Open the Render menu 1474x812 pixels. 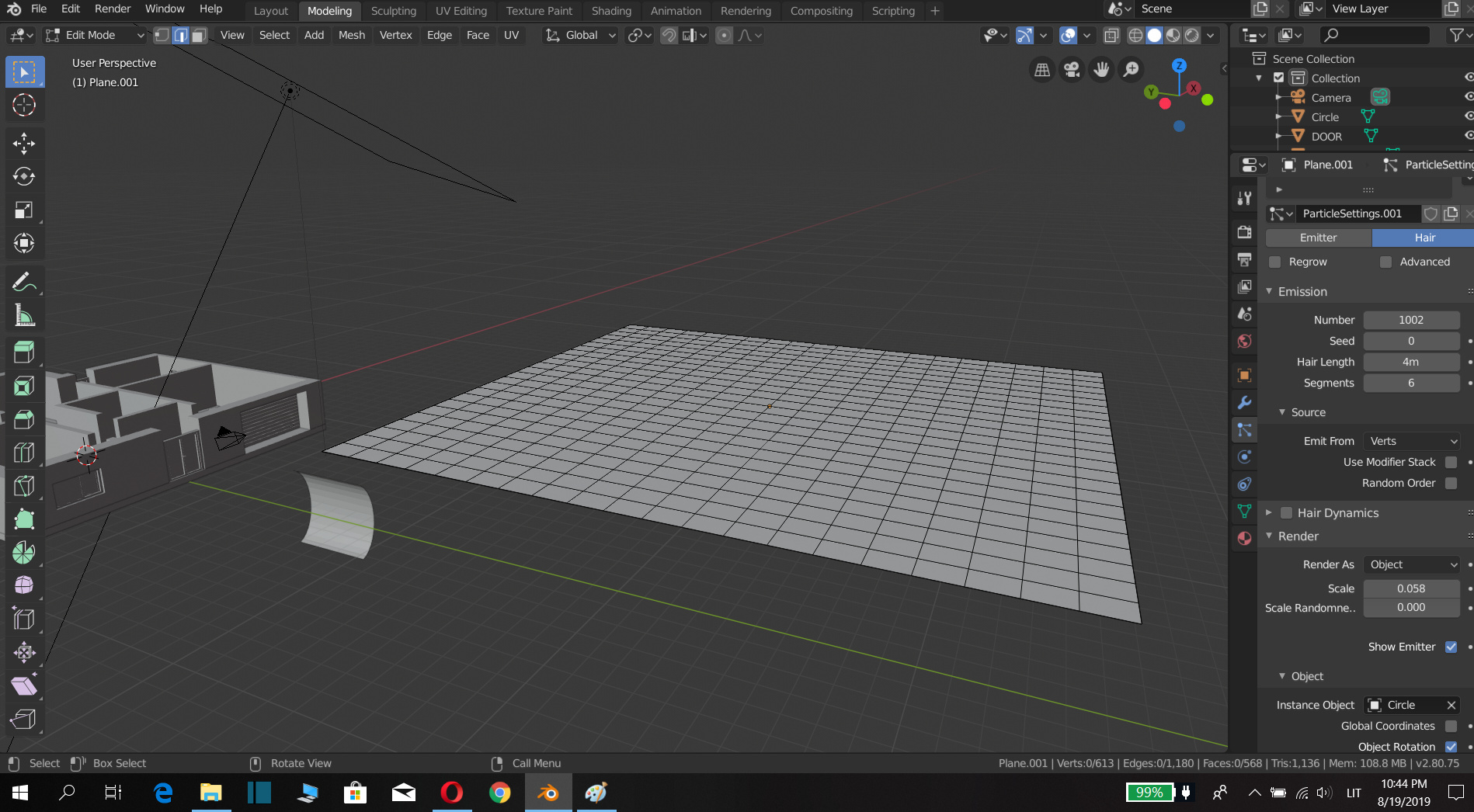coord(112,9)
